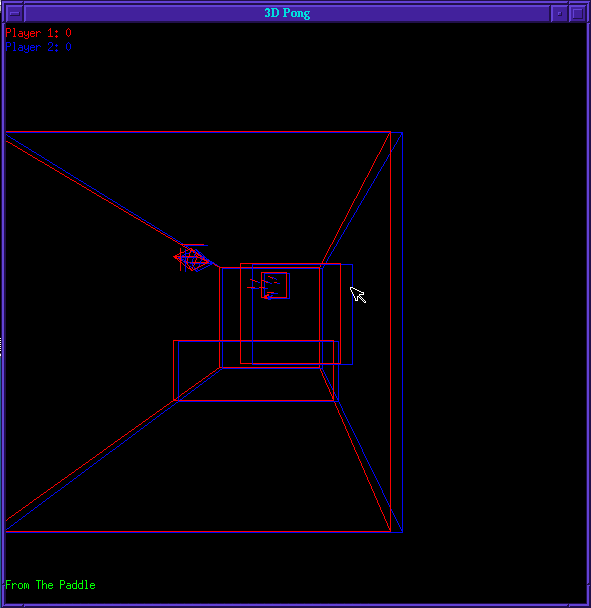Click the blue Player 2 score label
The height and width of the screenshot is (608, 591).
tap(38, 47)
